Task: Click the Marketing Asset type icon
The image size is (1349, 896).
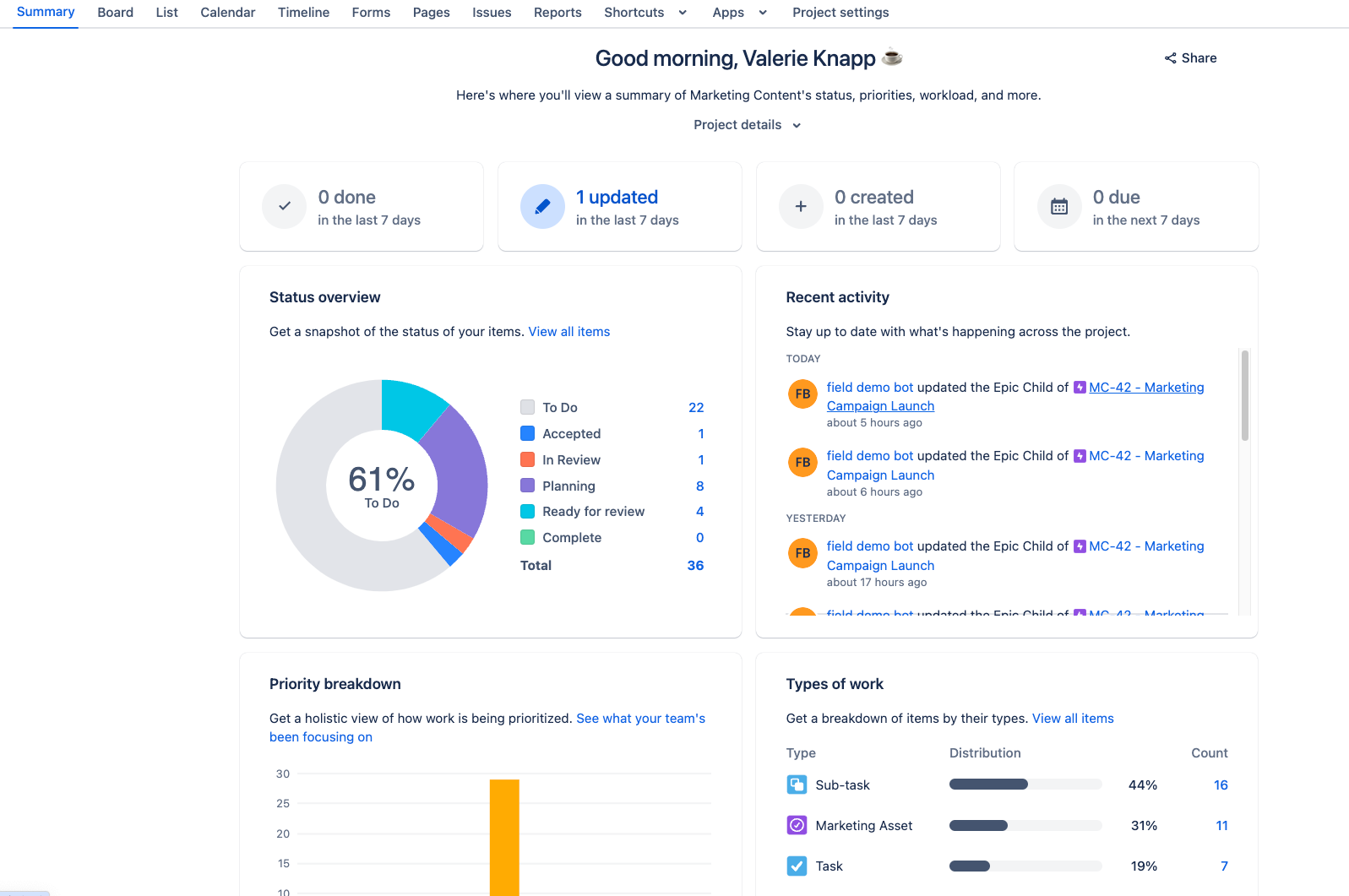Action: (797, 825)
